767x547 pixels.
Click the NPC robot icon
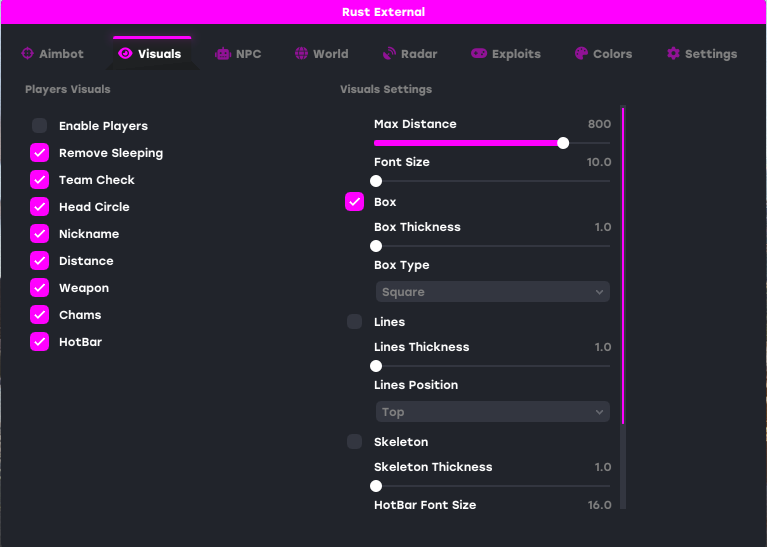tap(223, 54)
